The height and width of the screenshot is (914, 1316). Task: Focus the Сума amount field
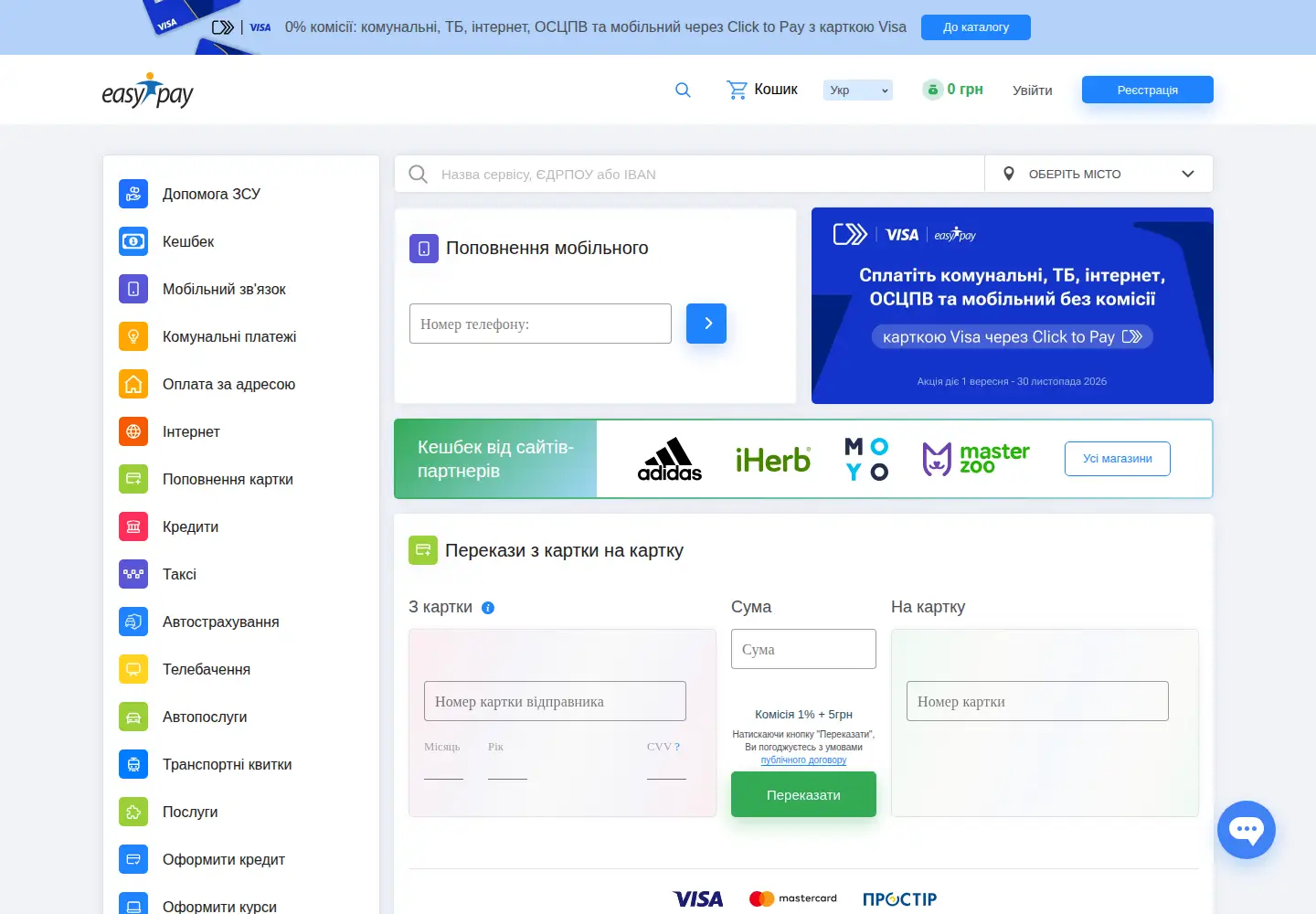tap(803, 649)
